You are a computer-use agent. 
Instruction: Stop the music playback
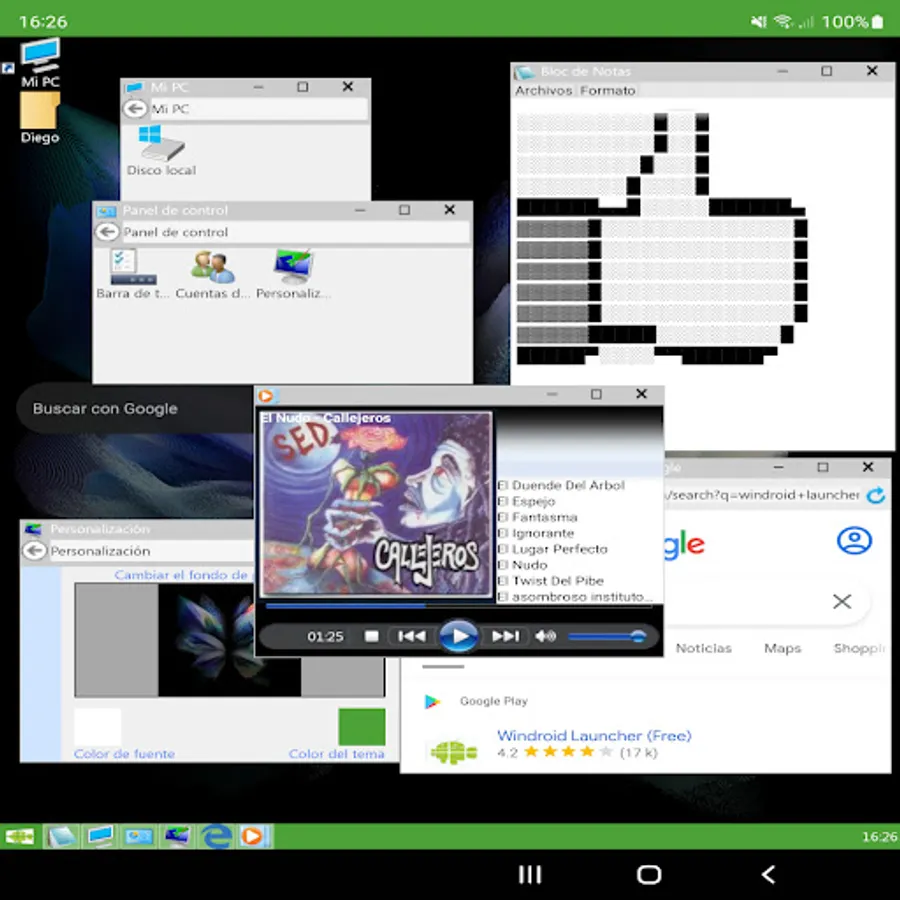point(372,636)
